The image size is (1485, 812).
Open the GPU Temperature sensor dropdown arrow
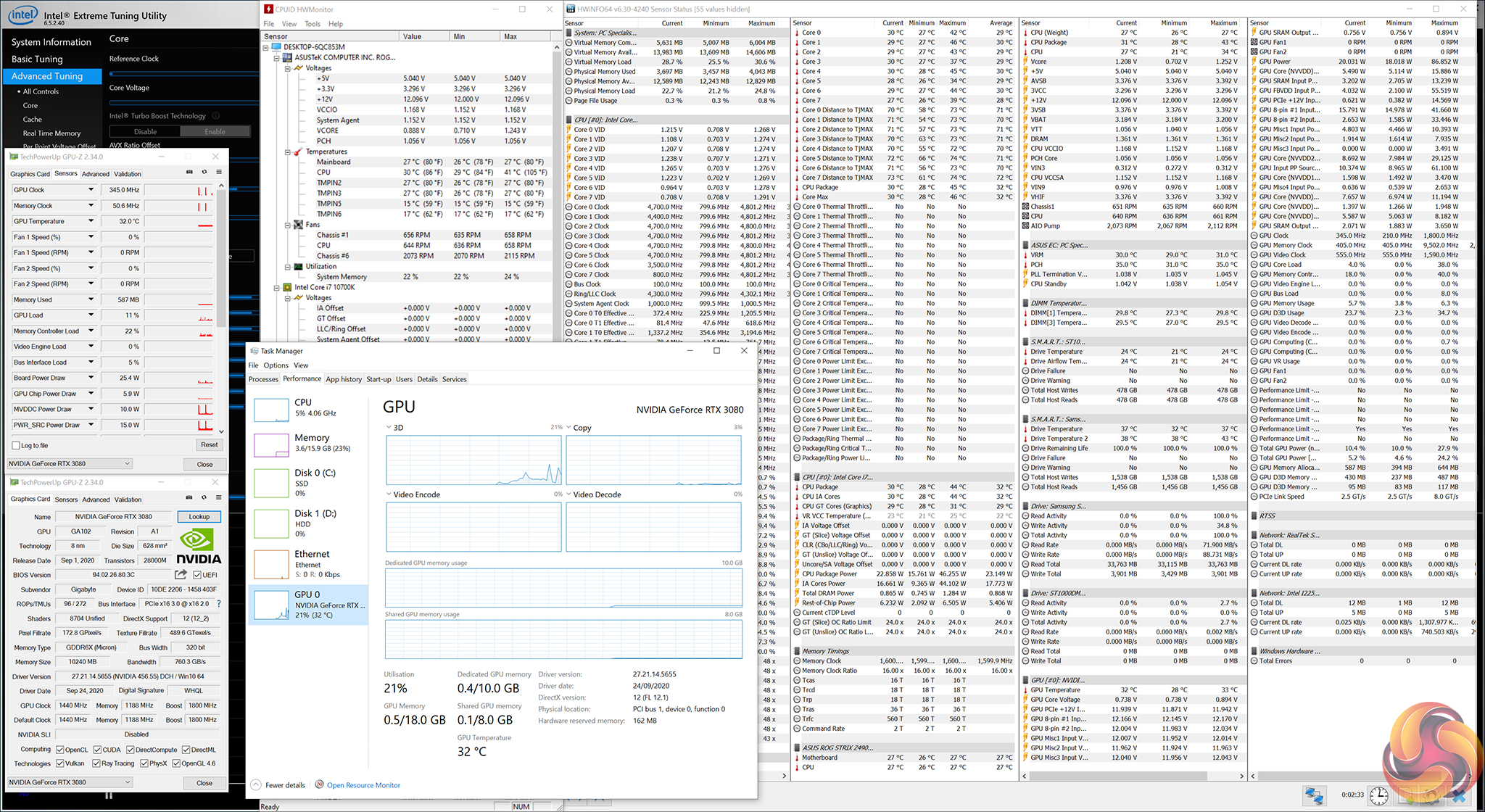pyautogui.click(x=91, y=221)
